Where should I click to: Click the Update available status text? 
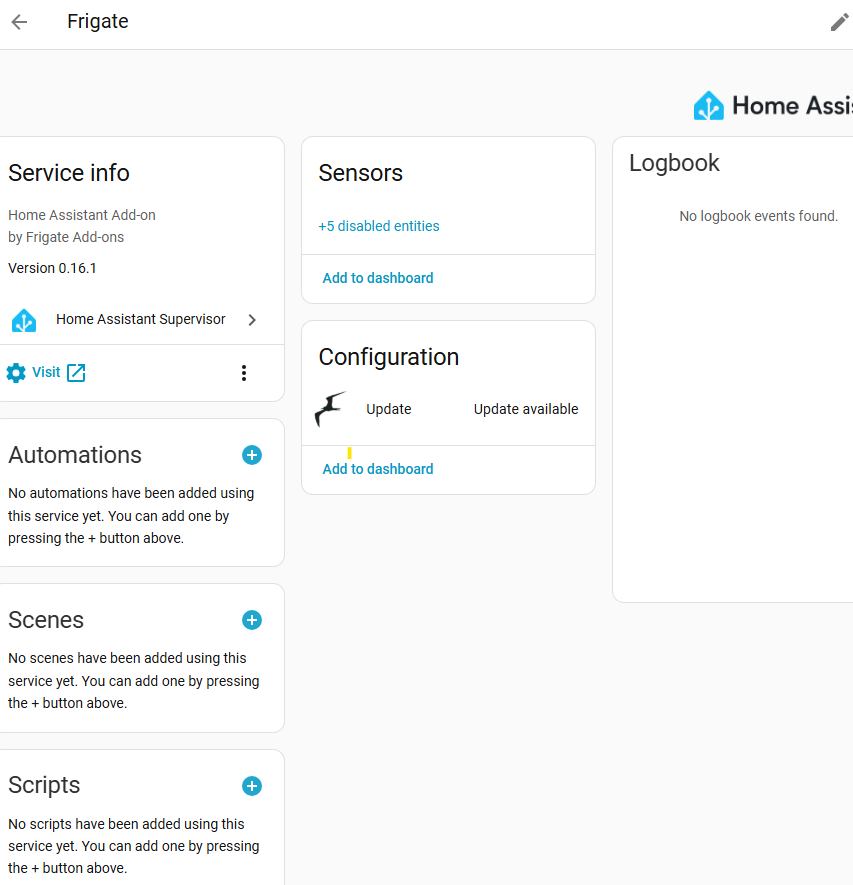pos(526,409)
